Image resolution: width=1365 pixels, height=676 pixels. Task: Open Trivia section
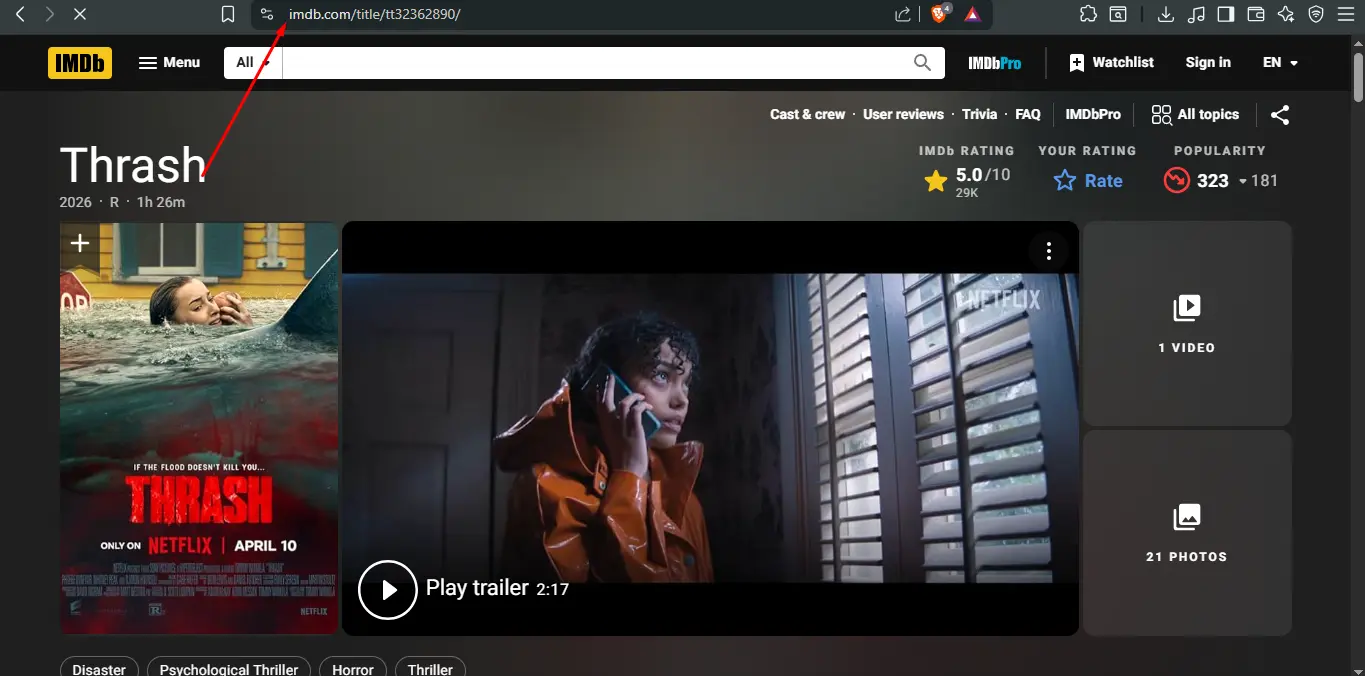[980, 115]
